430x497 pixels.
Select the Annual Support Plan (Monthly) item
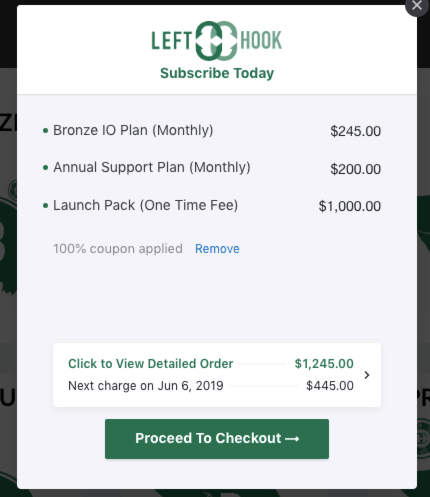[152, 167]
